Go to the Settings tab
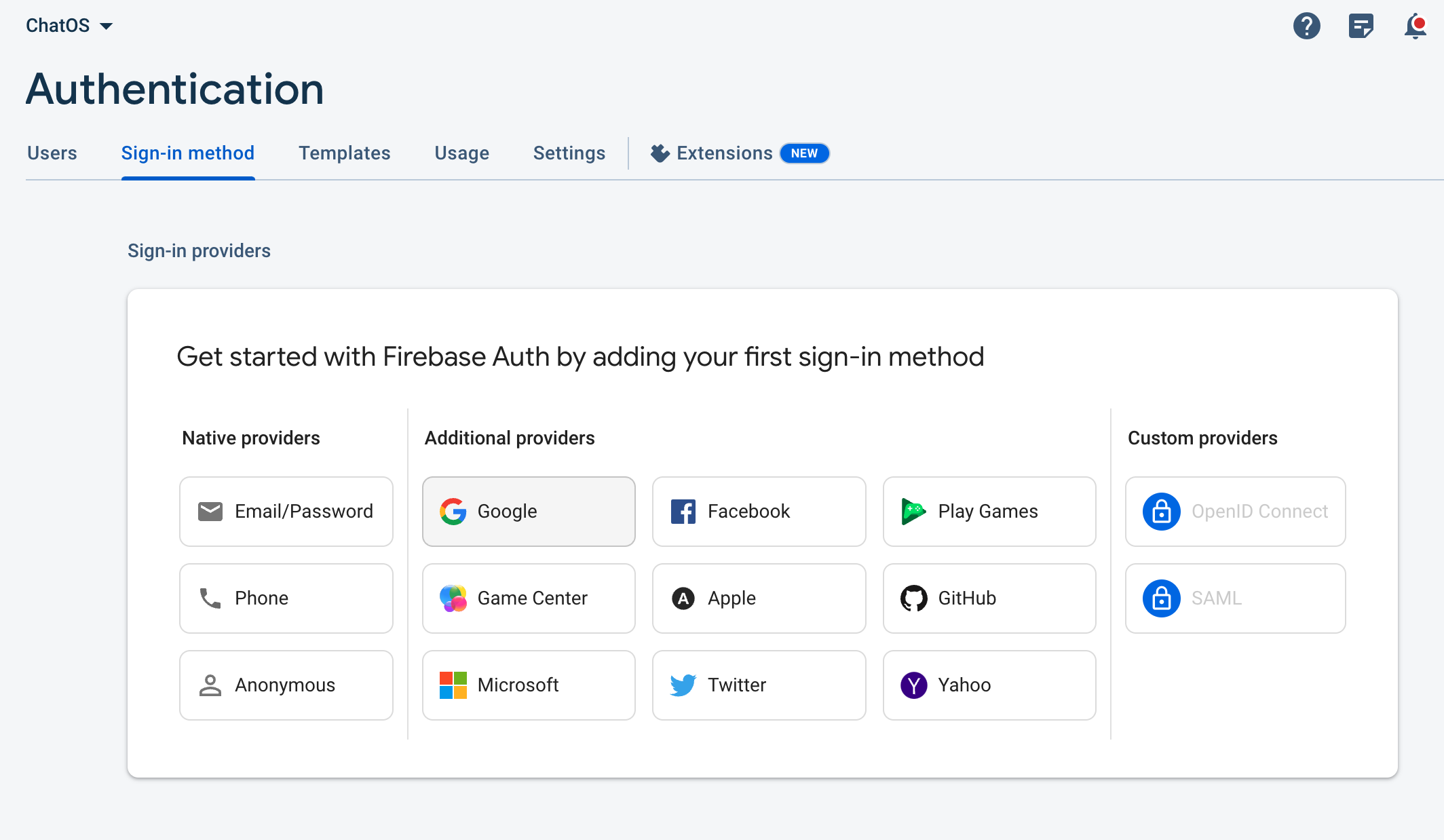Viewport: 1444px width, 840px height. point(569,153)
